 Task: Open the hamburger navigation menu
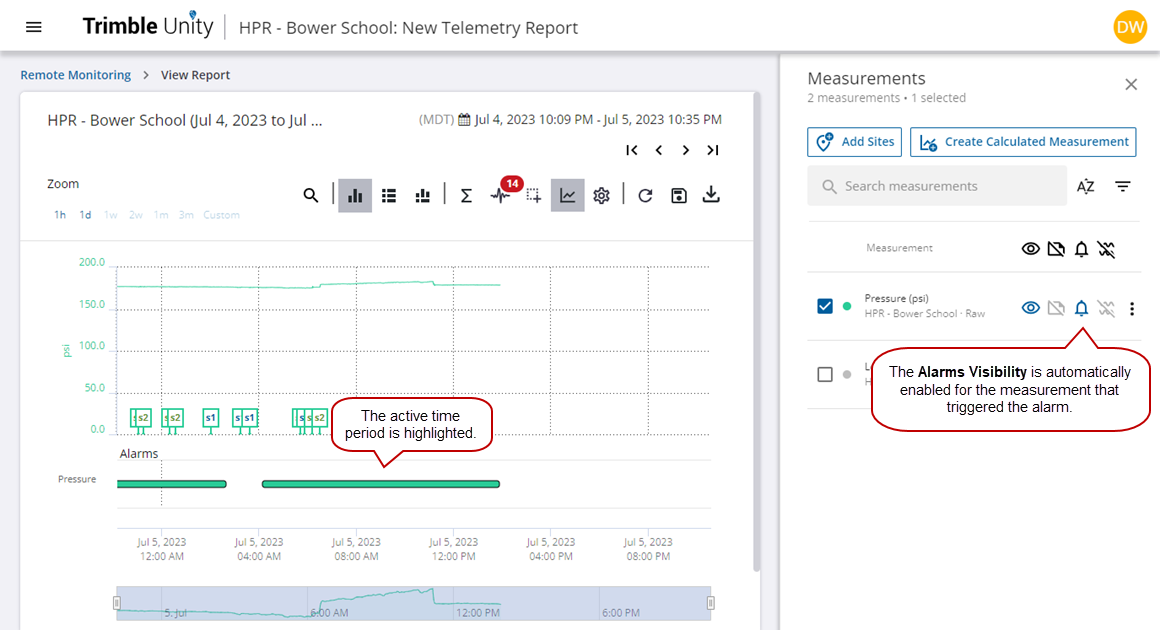33,27
